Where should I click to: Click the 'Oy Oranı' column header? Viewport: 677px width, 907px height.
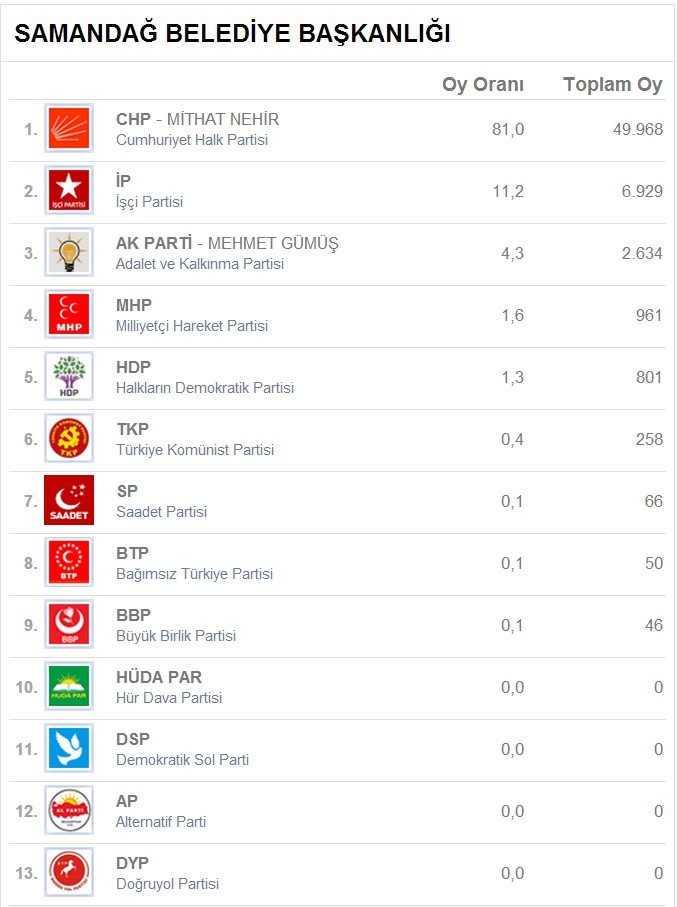[483, 85]
